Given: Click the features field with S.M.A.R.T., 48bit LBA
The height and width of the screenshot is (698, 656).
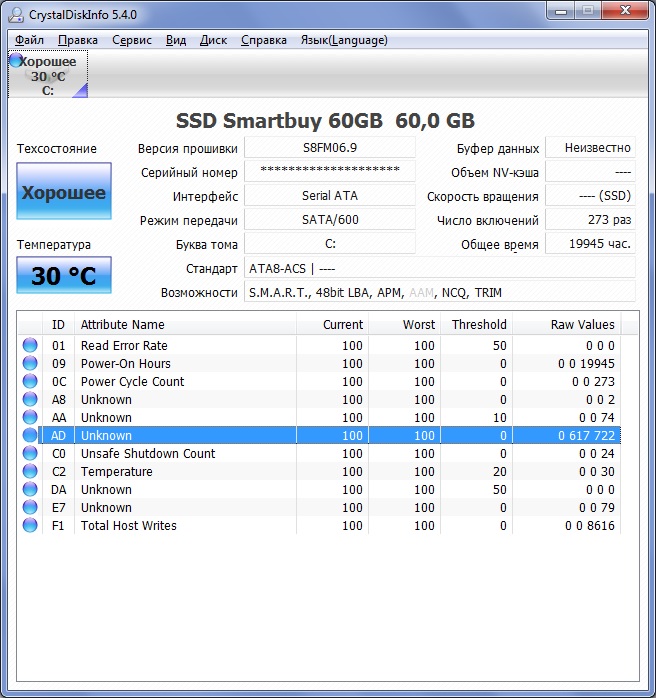Looking at the screenshot, I should point(440,292).
